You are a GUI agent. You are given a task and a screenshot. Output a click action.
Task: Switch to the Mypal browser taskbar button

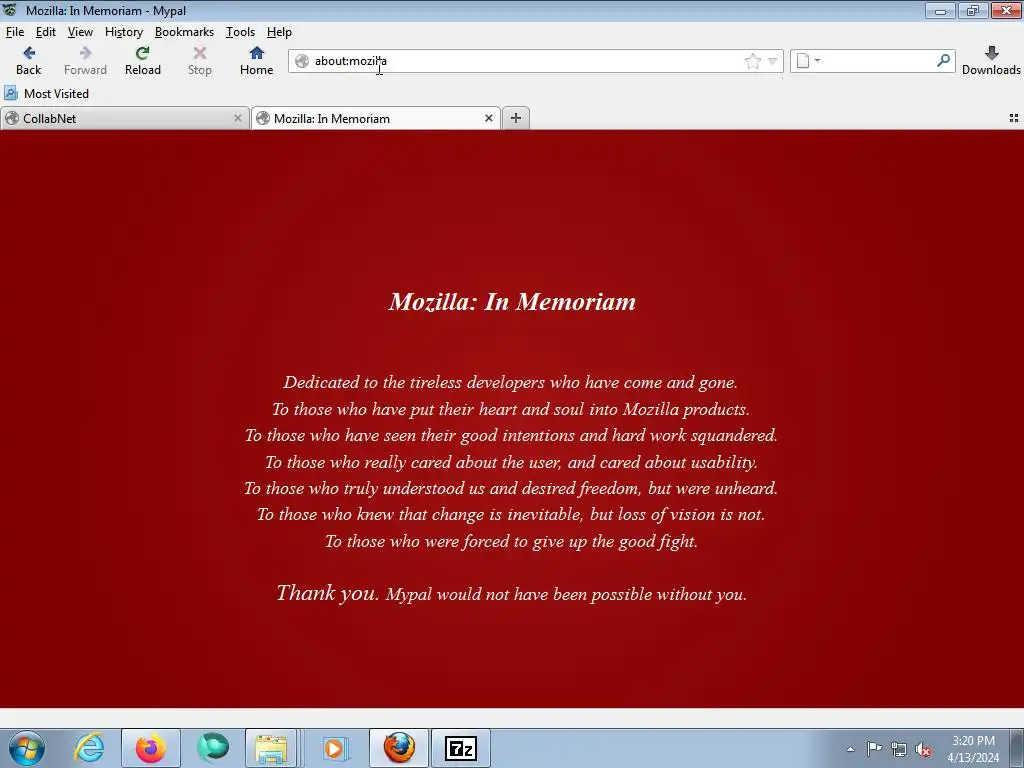[399, 748]
